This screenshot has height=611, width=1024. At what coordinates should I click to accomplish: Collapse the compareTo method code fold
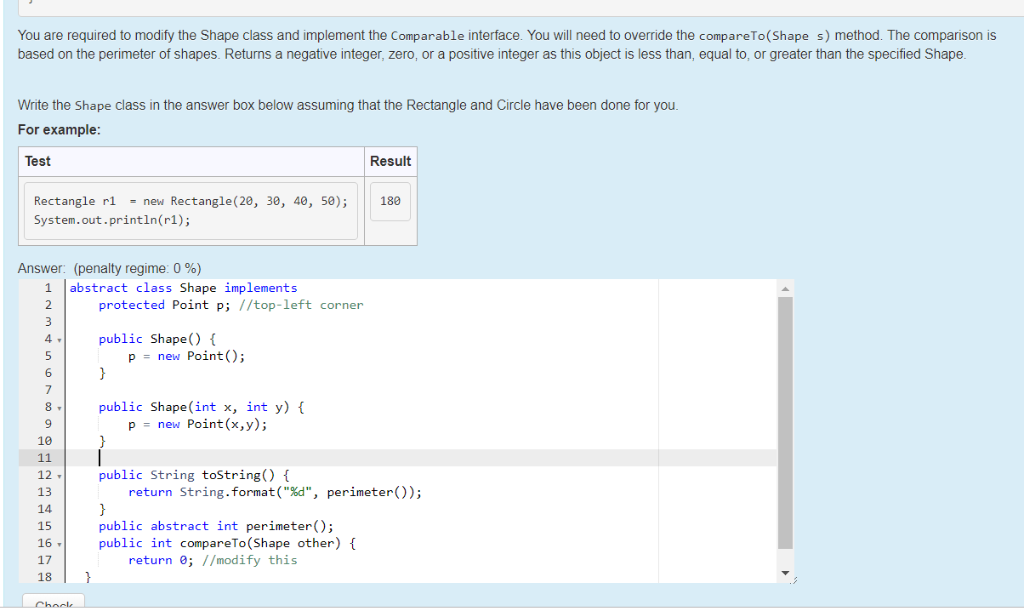click(57, 543)
